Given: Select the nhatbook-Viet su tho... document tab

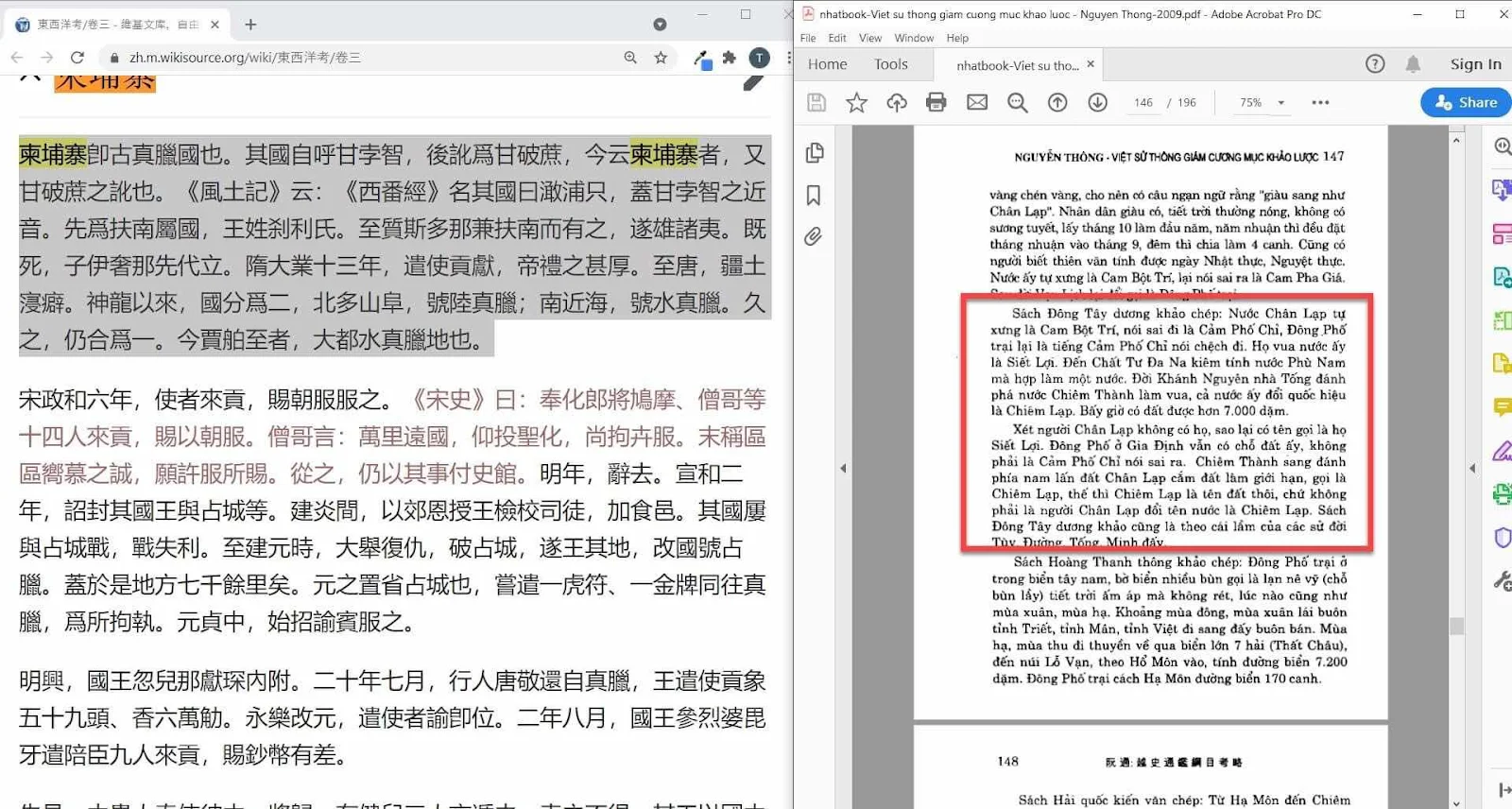Looking at the screenshot, I should (x=1017, y=65).
